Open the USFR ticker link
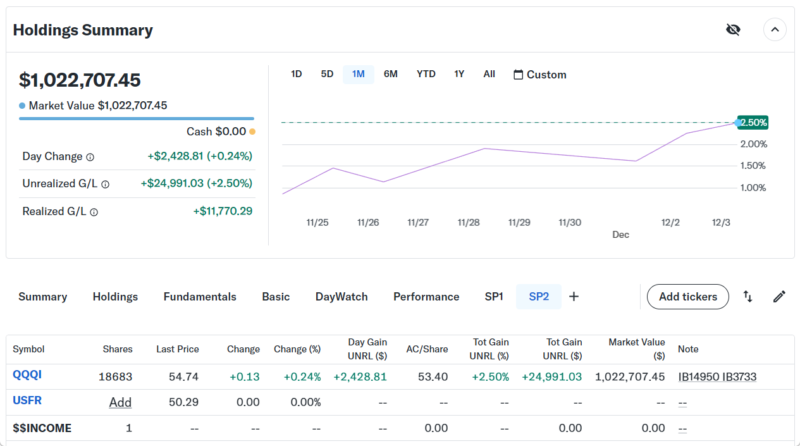 point(27,402)
